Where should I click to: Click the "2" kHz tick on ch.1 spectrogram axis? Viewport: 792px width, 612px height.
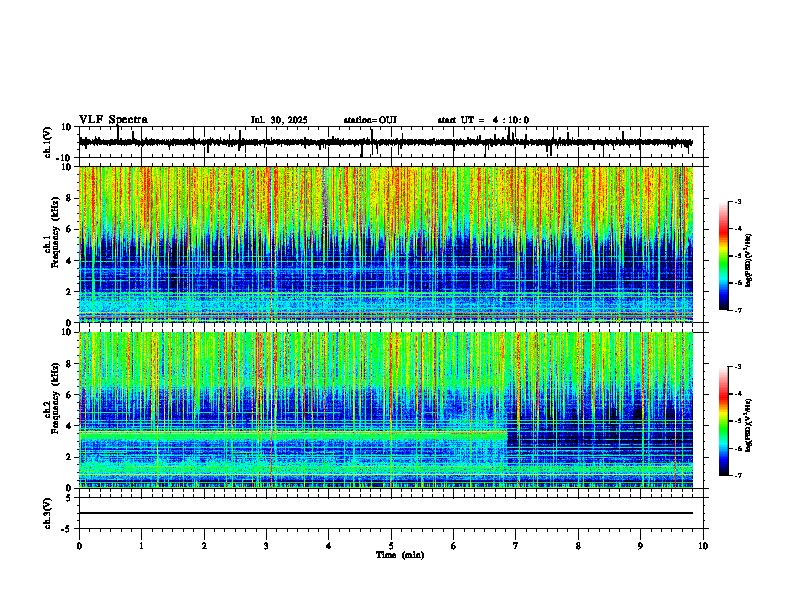tap(70, 291)
